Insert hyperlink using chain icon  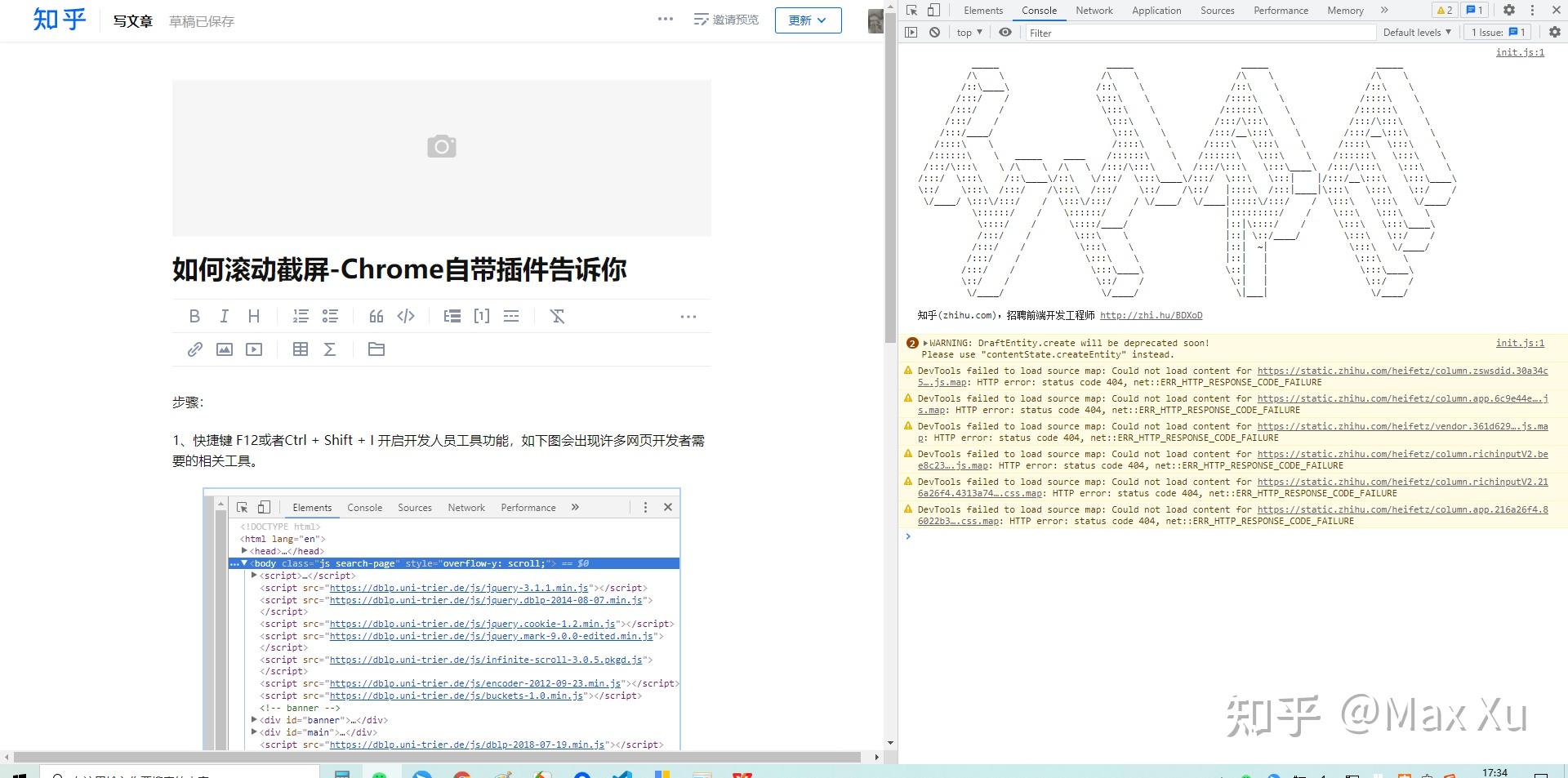coord(194,349)
